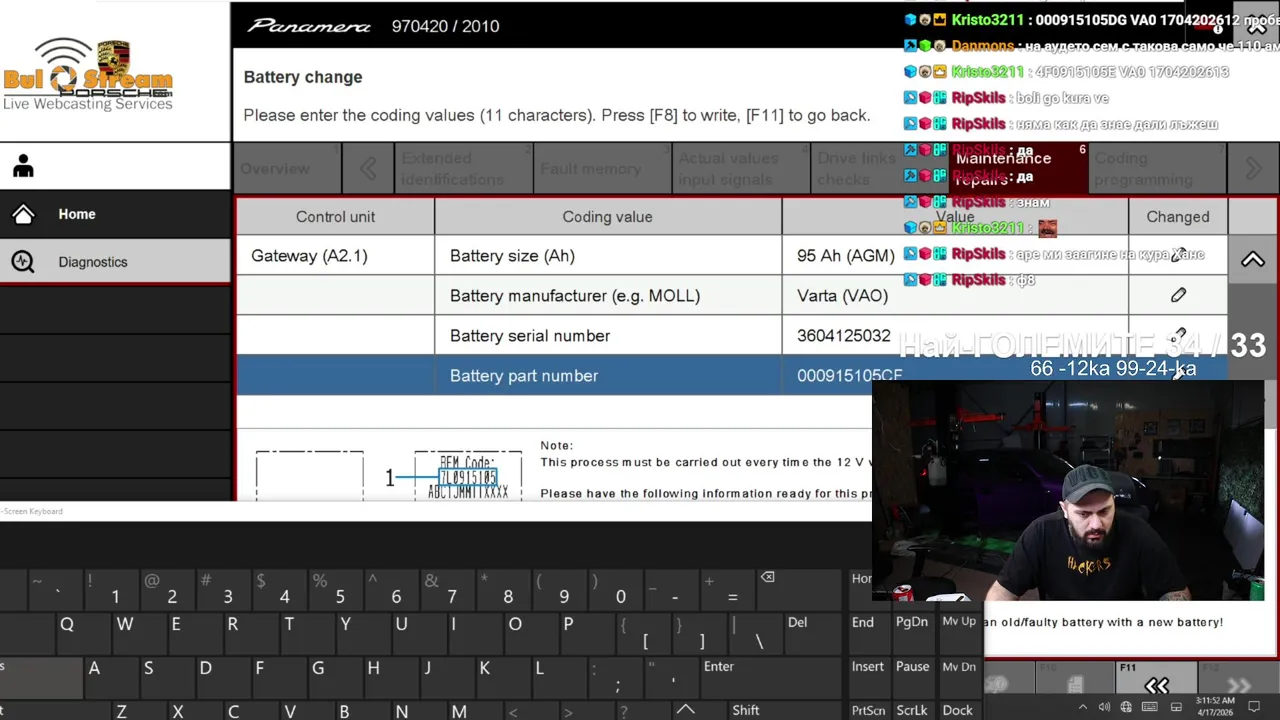The height and width of the screenshot is (720, 1280).
Task: Click the Varta (VAO) manufacturer value
Action: point(842,296)
